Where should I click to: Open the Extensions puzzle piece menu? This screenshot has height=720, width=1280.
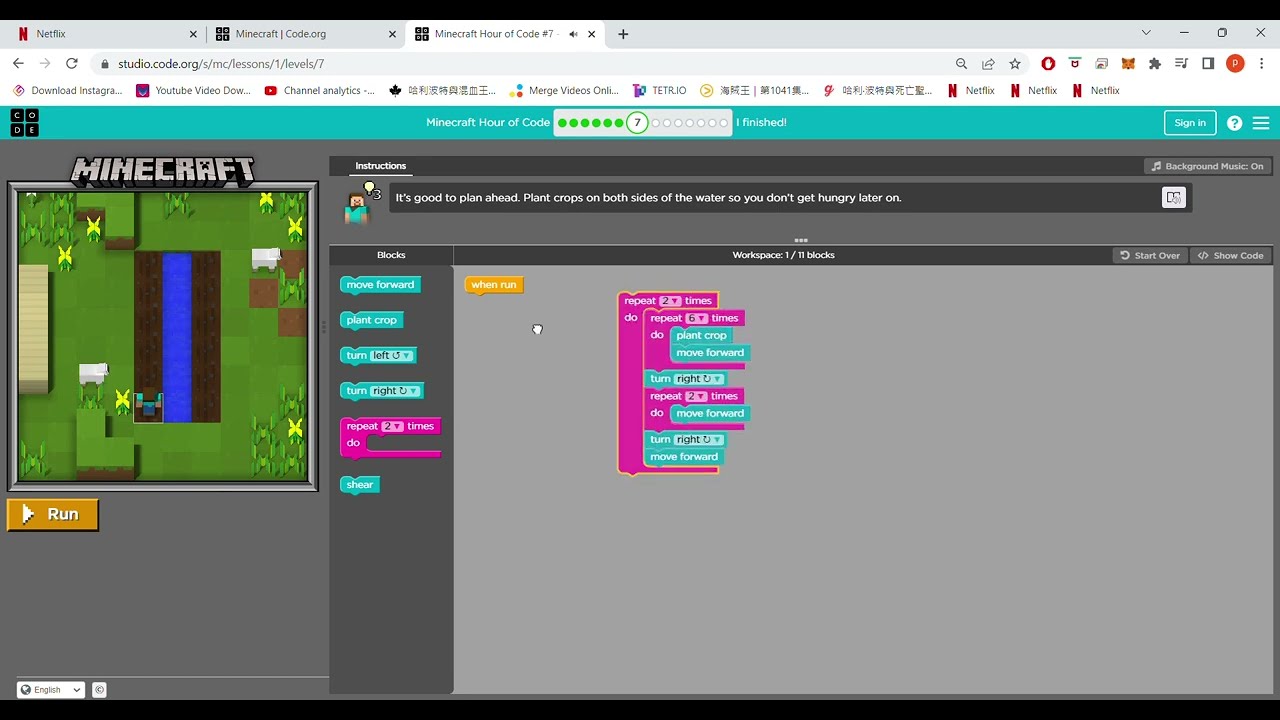[1155, 63]
